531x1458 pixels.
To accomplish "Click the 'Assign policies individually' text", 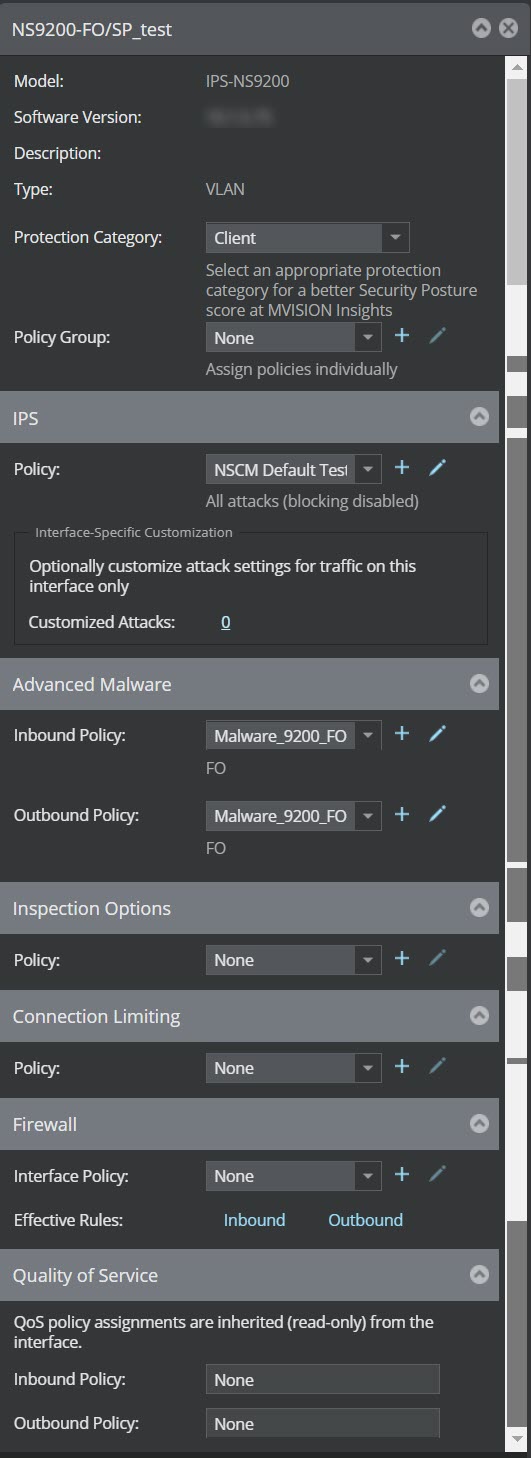I will pos(301,369).
